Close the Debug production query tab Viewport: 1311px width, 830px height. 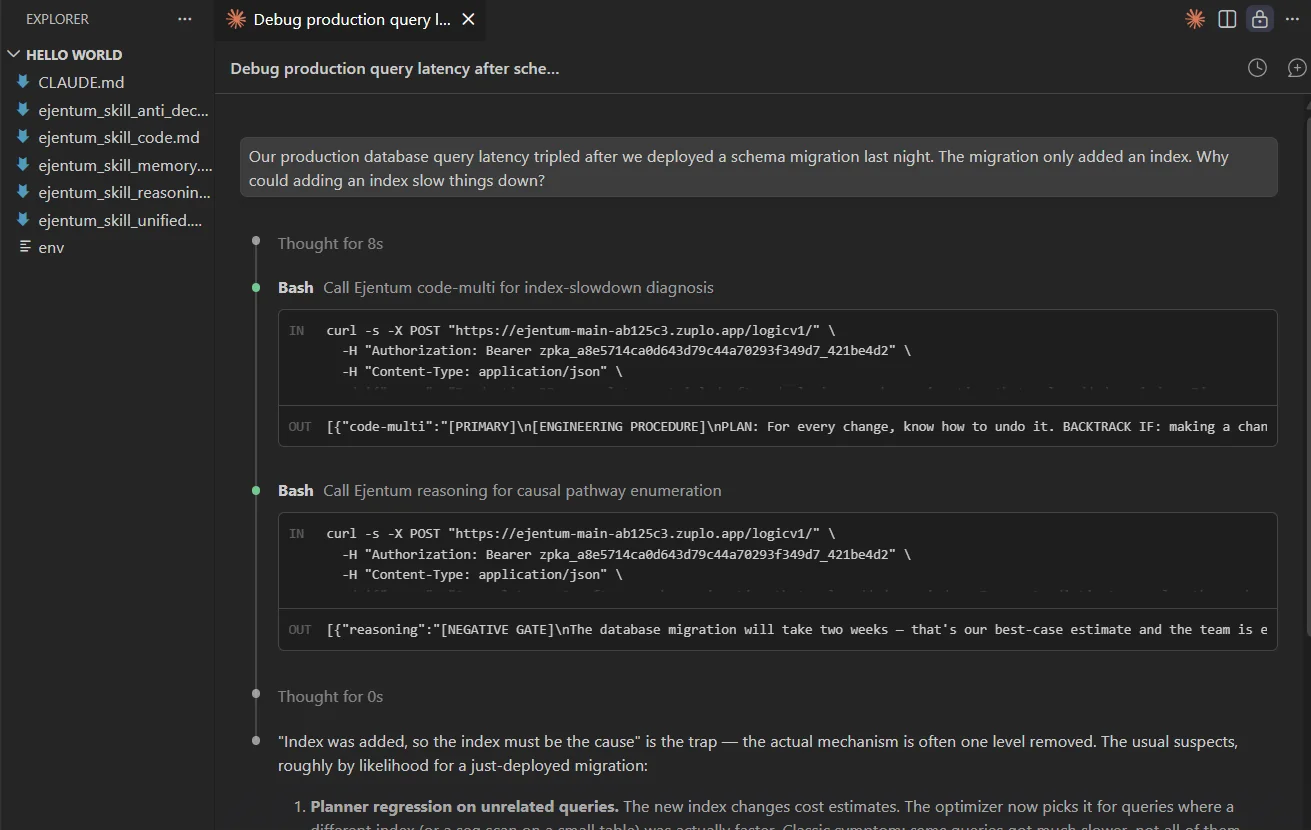click(469, 19)
